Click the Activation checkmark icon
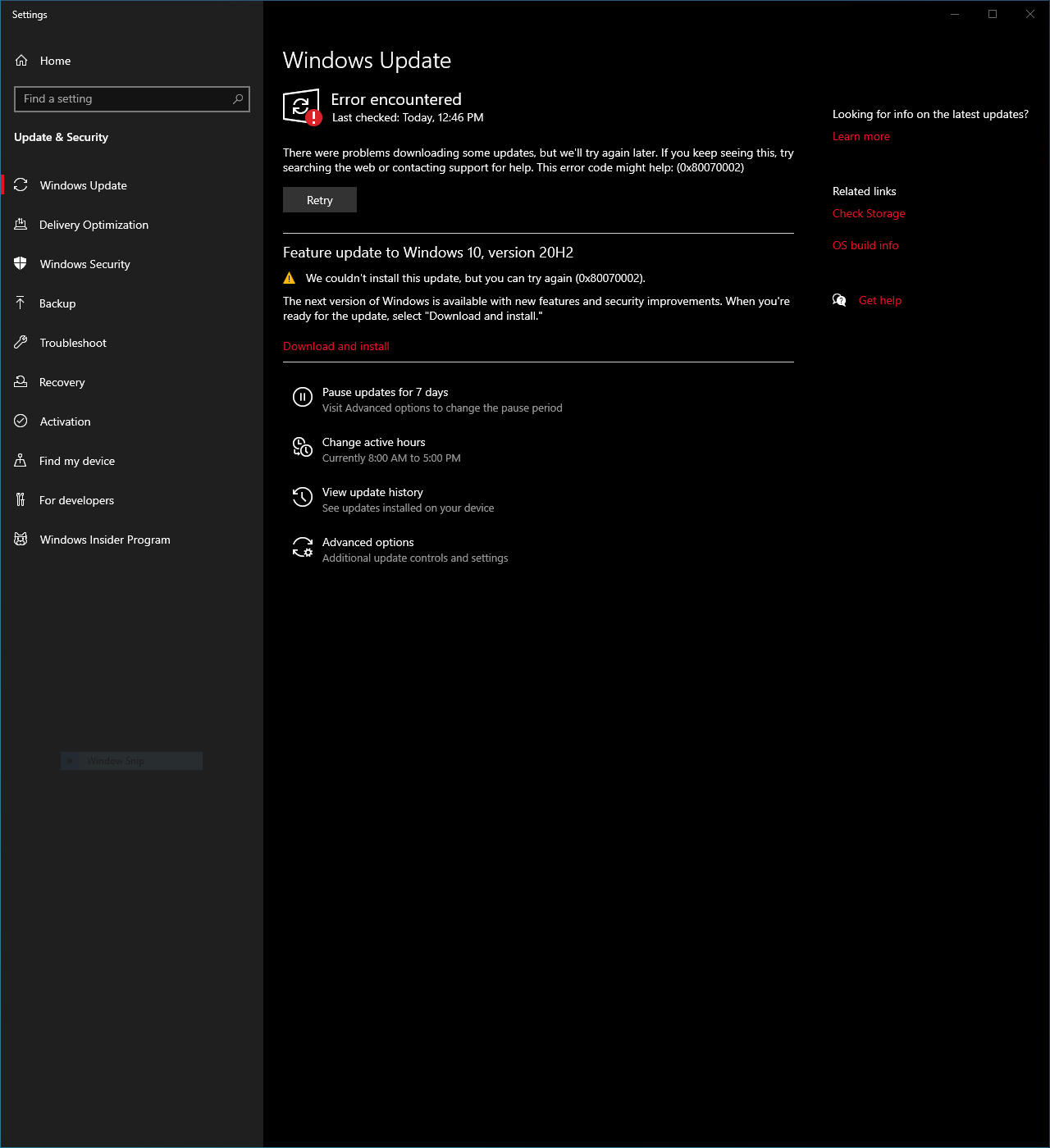 pyautogui.click(x=21, y=421)
